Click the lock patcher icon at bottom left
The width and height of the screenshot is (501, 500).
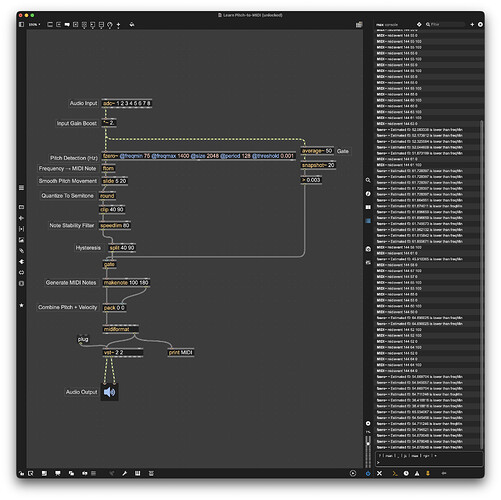22,473
